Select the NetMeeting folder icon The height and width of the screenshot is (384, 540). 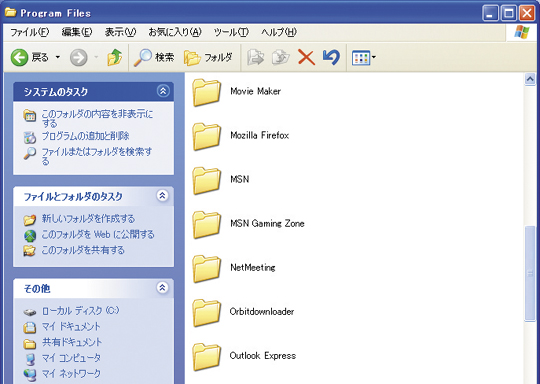click(206, 268)
